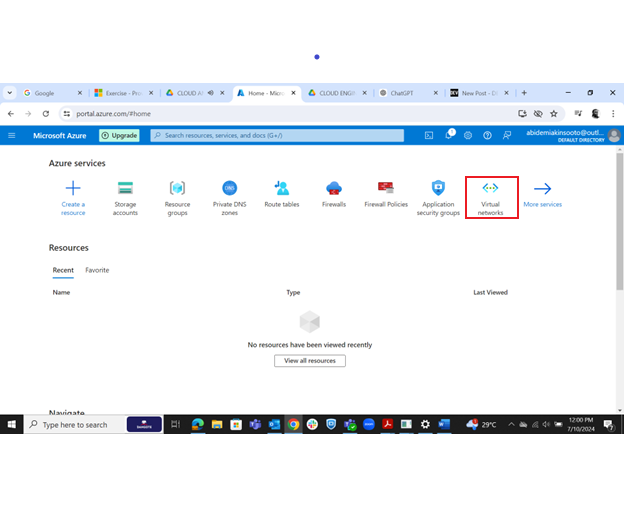Open the taskbar clock and date
This screenshot has height=516, width=624.
click(x=581, y=424)
